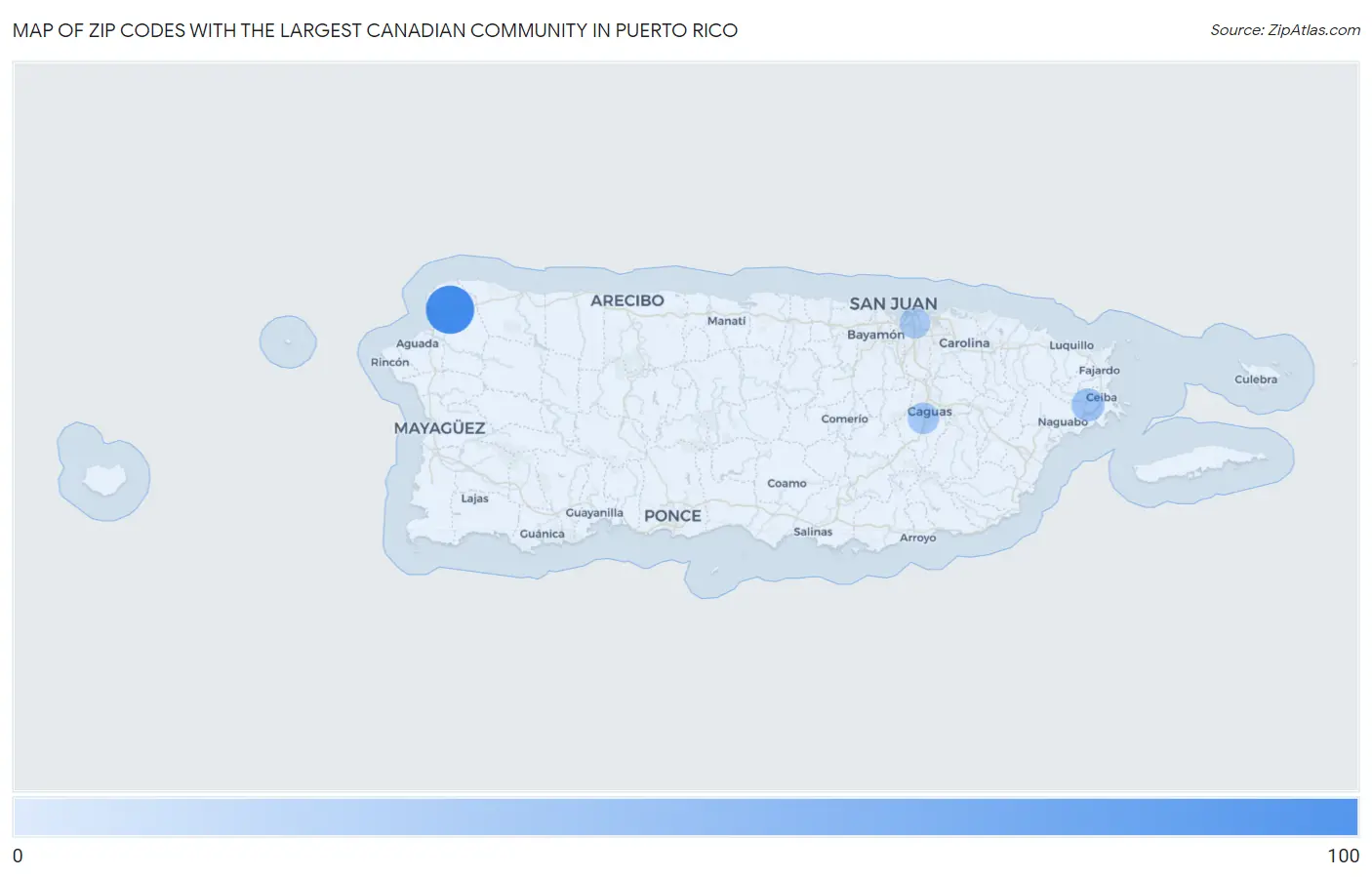Click the Bayamón map label
Image resolution: width=1372 pixels, height=877 pixels.
[x=875, y=335]
